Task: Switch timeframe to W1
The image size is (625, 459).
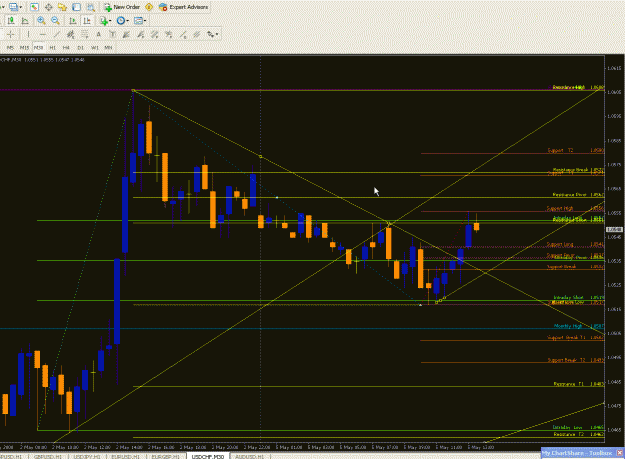Action: pyautogui.click(x=94, y=48)
